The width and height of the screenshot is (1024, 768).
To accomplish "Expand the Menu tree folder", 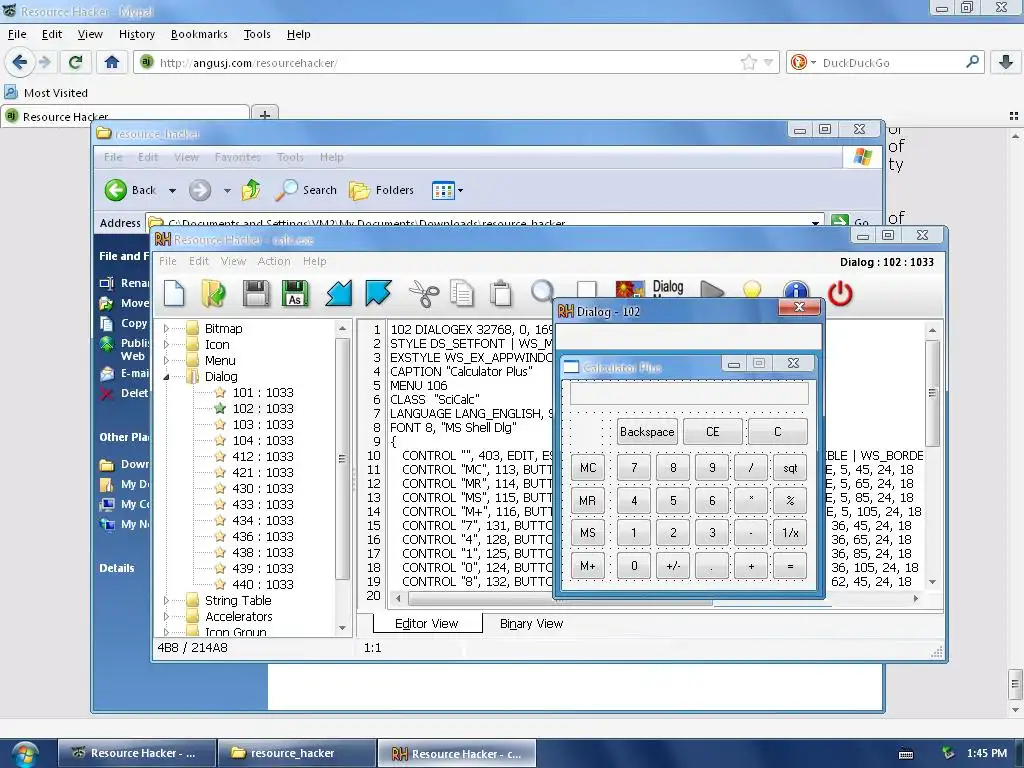I will pos(166,360).
